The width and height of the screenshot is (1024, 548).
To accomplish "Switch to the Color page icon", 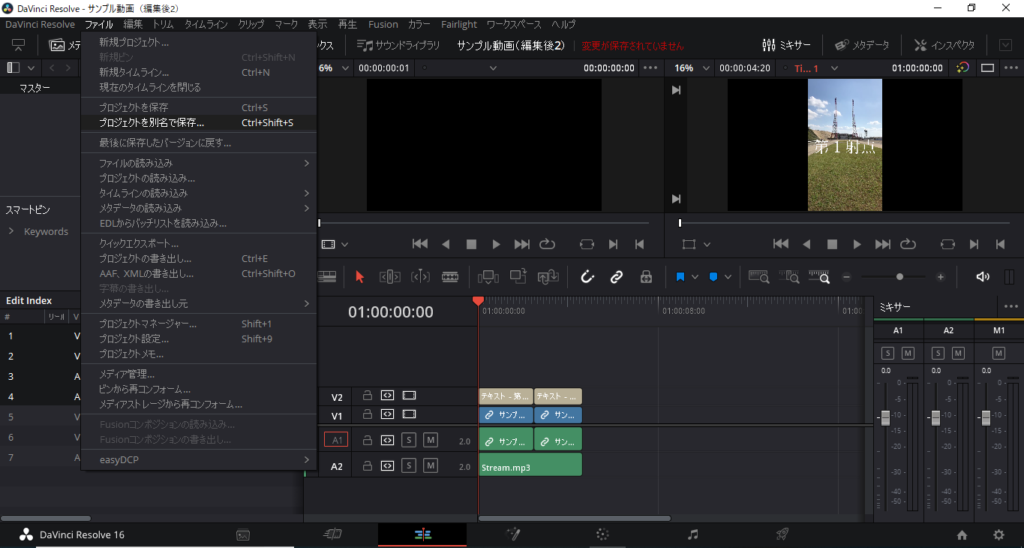I will (602, 534).
